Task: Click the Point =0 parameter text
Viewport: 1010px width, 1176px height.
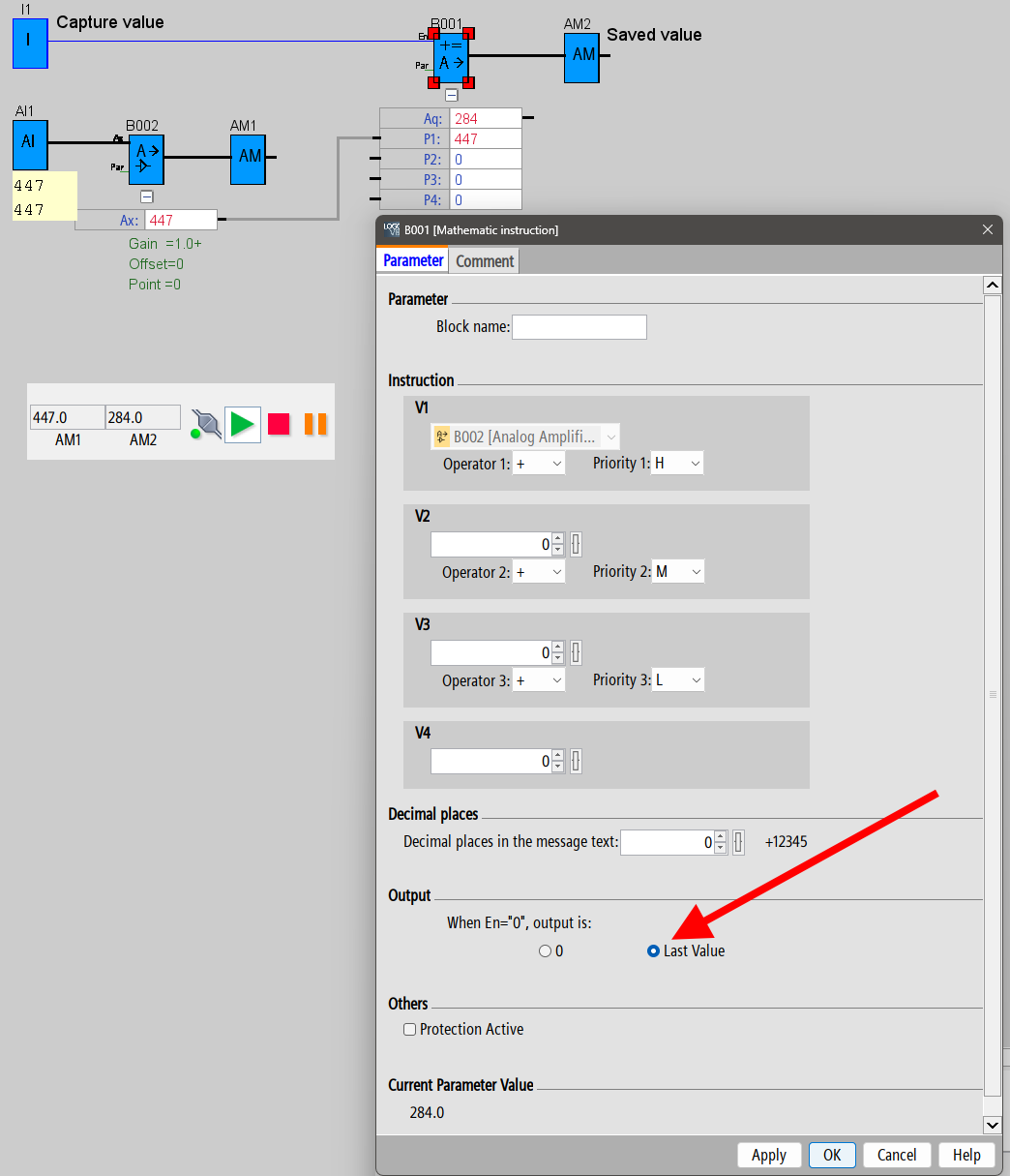Action: pyautogui.click(x=155, y=285)
